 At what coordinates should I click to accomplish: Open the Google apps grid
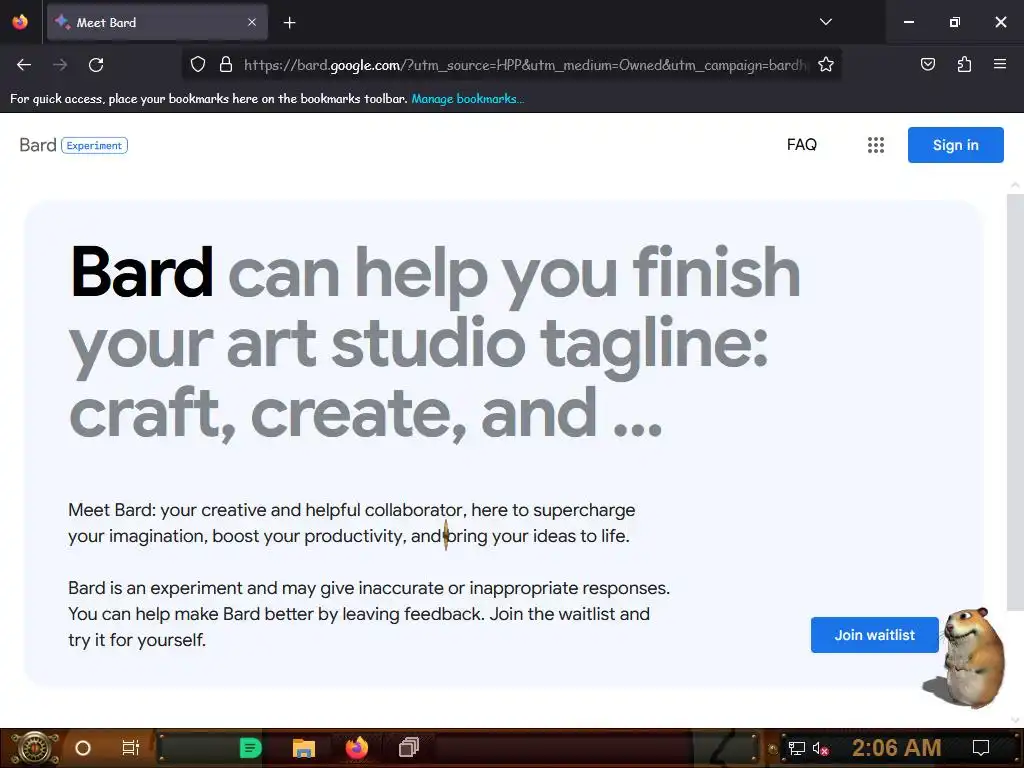(876, 145)
